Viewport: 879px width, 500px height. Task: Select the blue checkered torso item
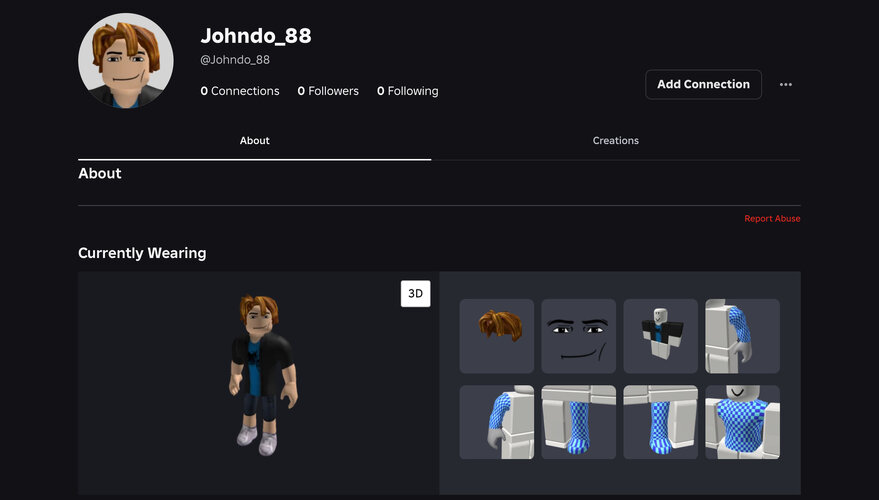click(x=742, y=422)
